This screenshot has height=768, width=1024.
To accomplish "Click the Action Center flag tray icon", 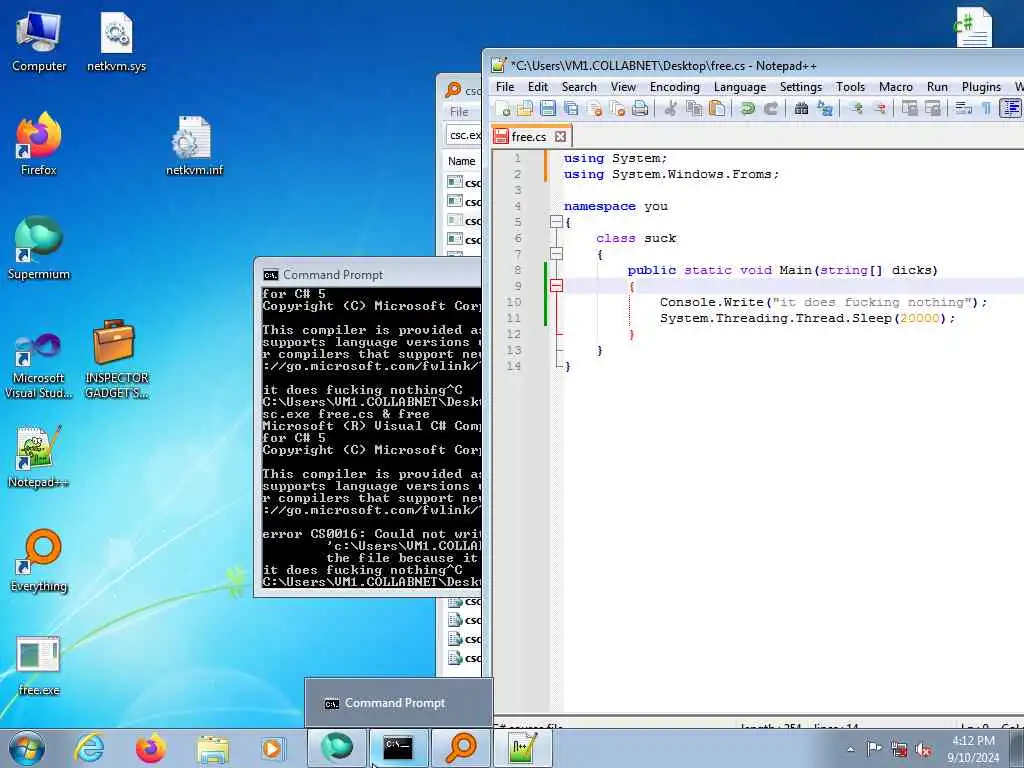I will coord(874,748).
